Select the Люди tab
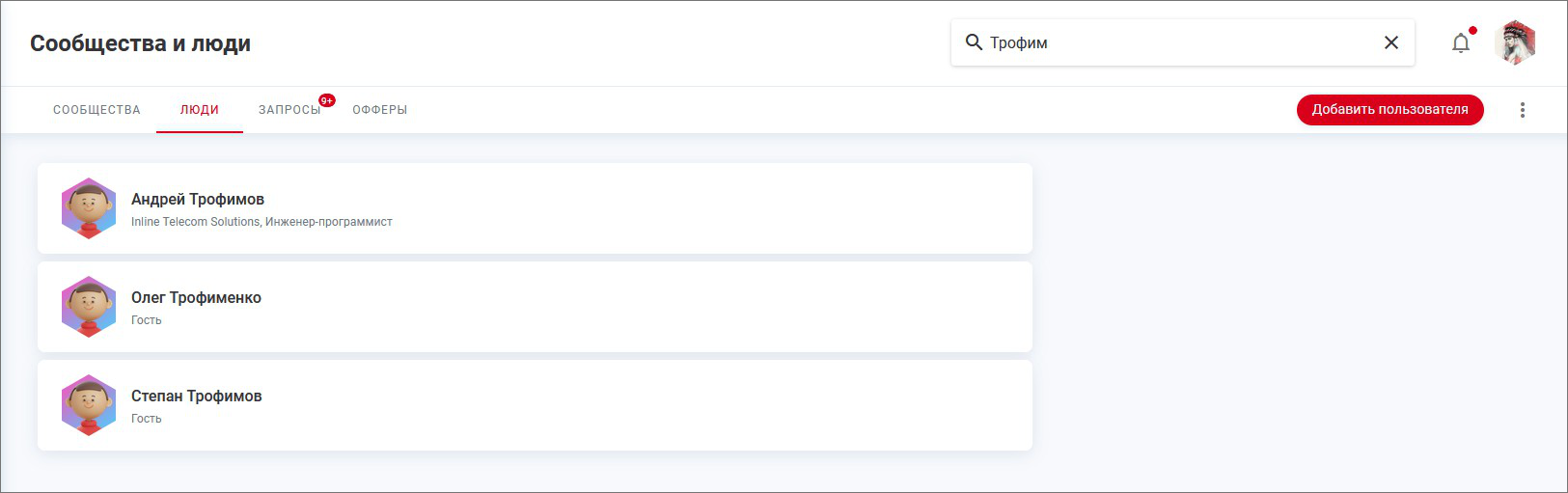This screenshot has width=1568, height=493. (200, 110)
